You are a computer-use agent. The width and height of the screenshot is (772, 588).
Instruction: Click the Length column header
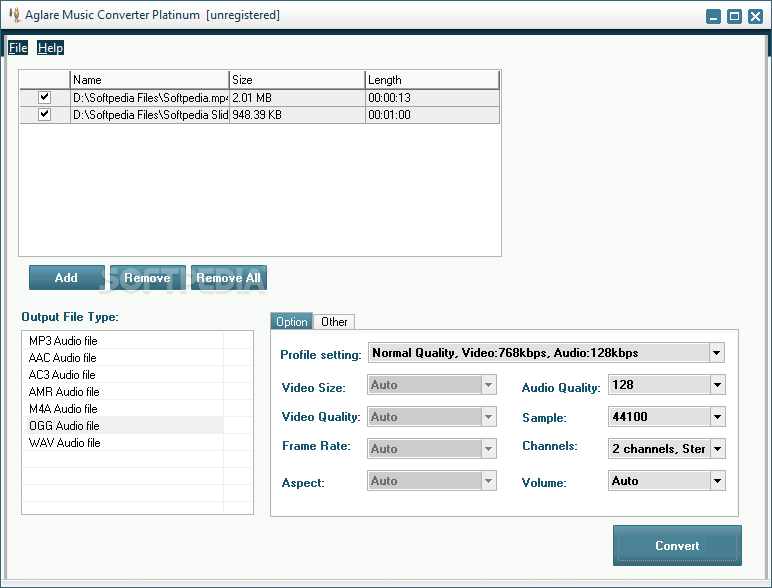point(432,80)
